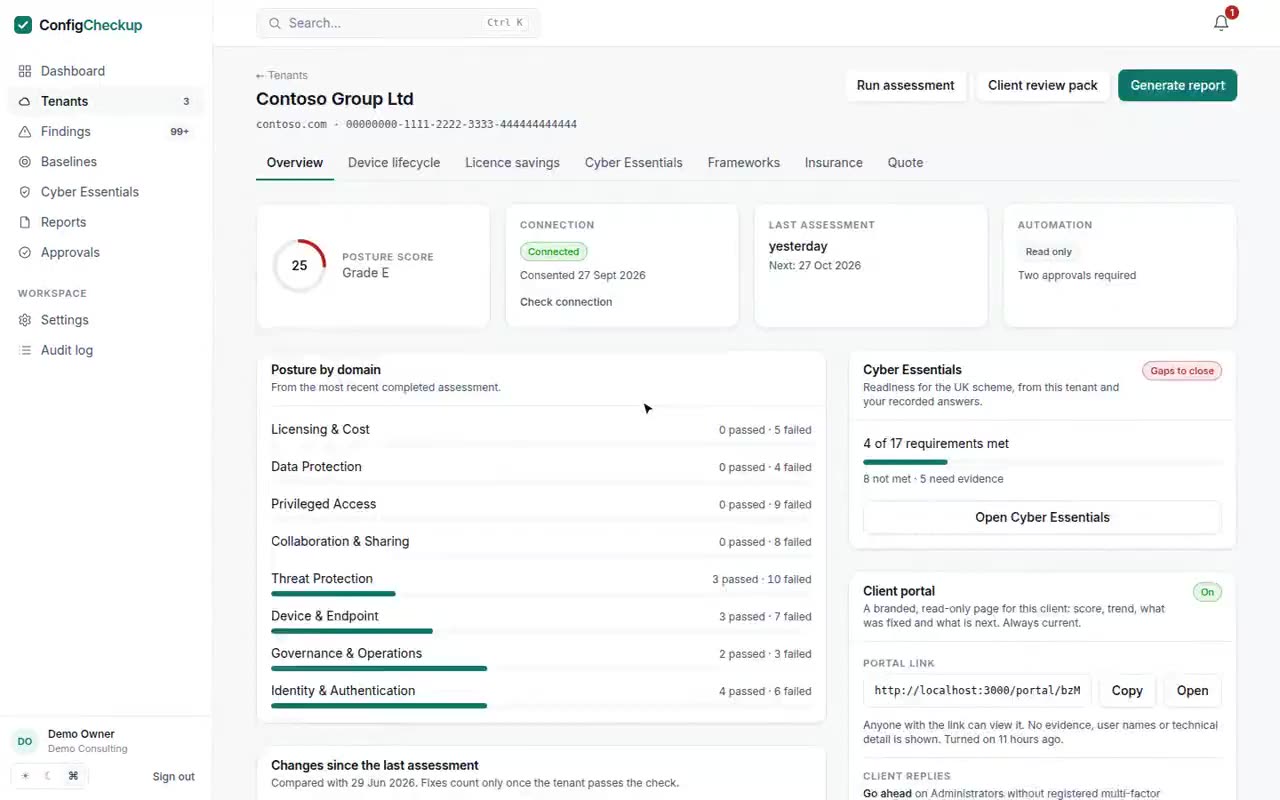Click the Gaps to close badge

click(x=1182, y=371)
